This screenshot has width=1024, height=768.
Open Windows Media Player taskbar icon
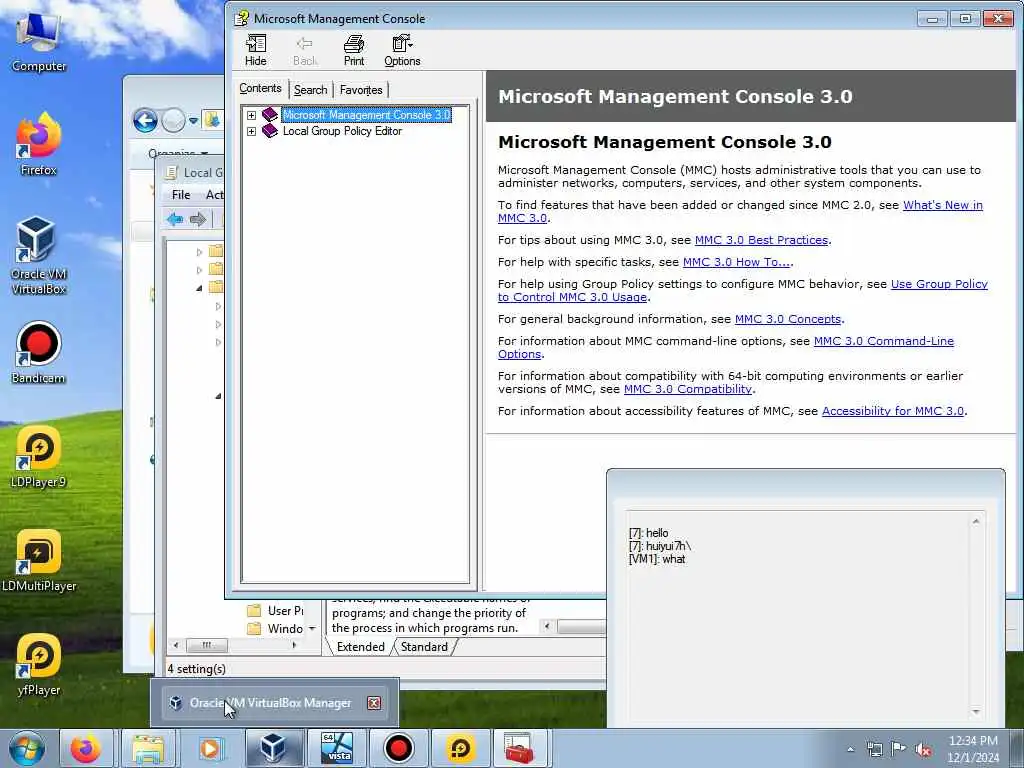[210, 748]
